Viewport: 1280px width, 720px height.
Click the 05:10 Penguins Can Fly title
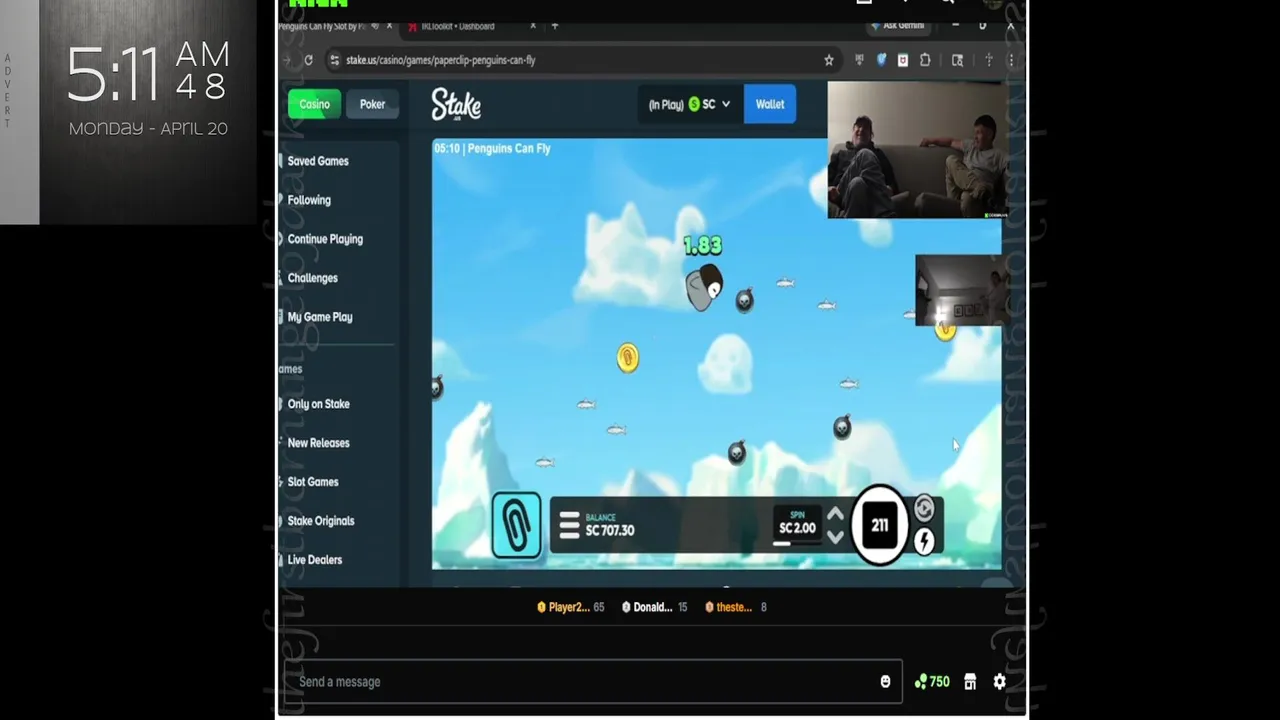pos(492,148)
